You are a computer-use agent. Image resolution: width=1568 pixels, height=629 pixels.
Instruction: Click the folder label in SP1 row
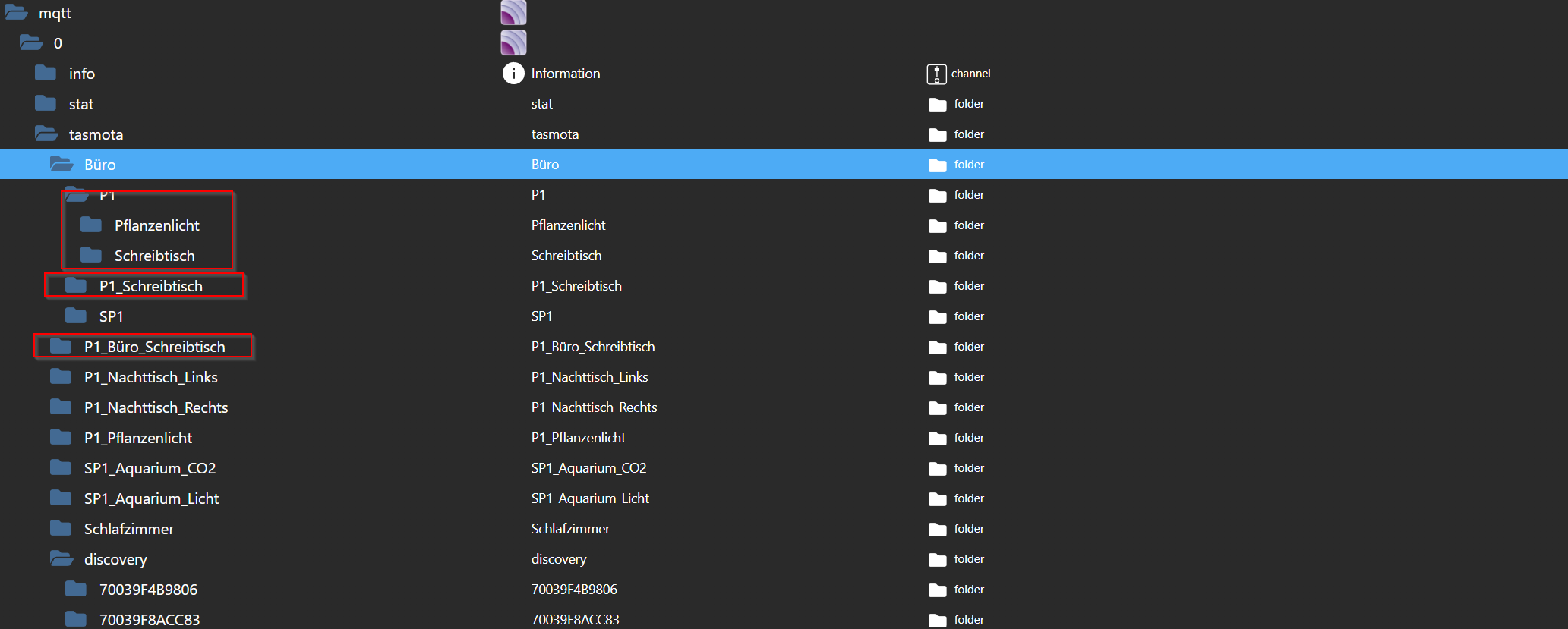tap(969, 316)
